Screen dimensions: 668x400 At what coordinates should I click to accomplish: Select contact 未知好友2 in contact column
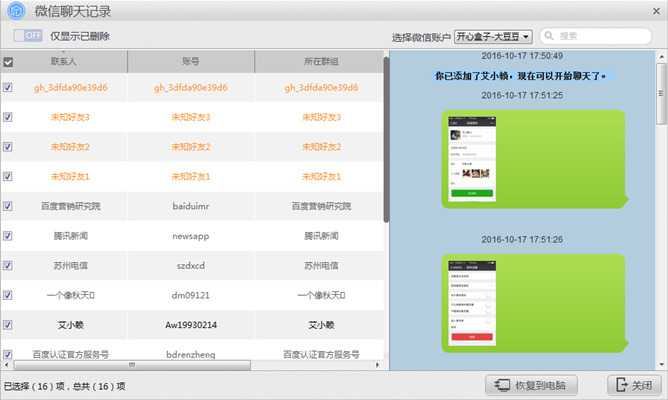[70, 147]
